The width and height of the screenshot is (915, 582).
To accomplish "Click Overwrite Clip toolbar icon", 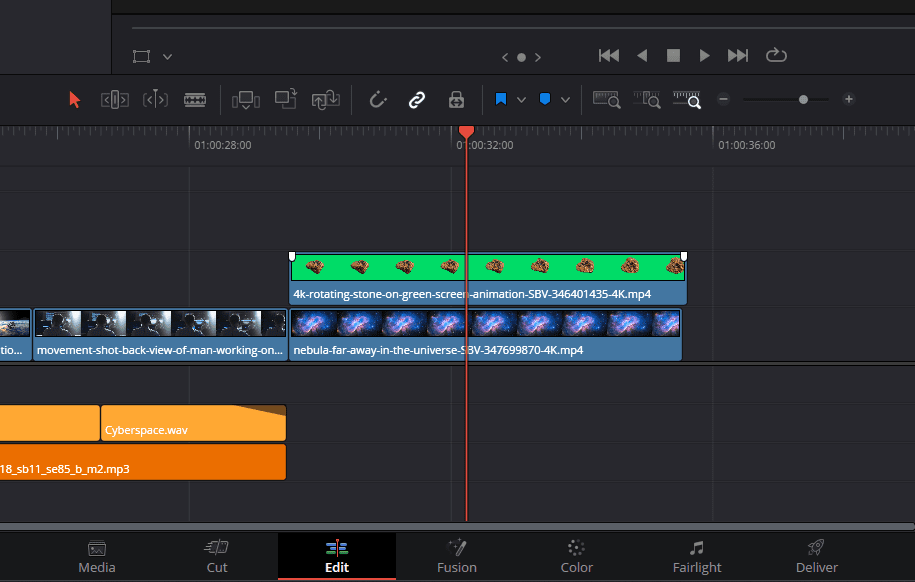I will (286, 99).
